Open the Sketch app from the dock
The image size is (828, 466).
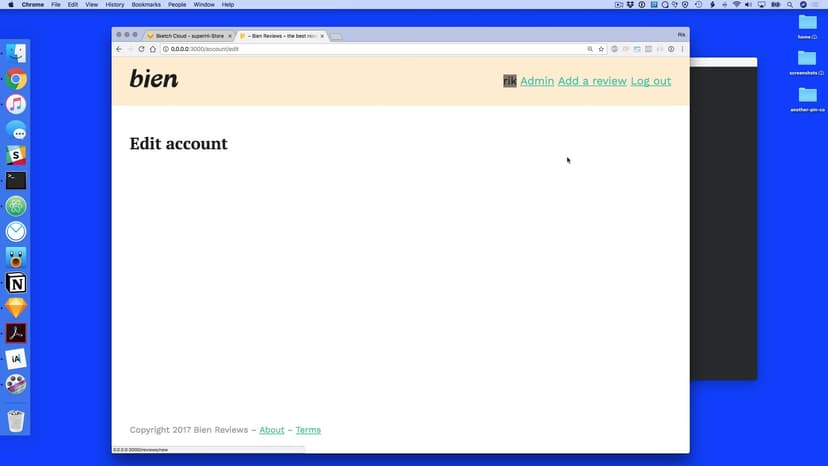[x=16, y=308]
